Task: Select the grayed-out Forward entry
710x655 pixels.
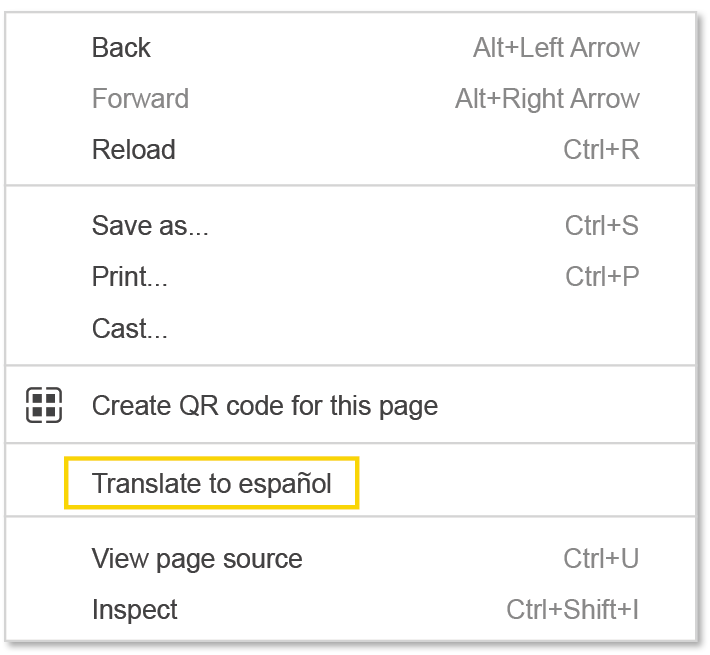Action: tap(140, 99)
